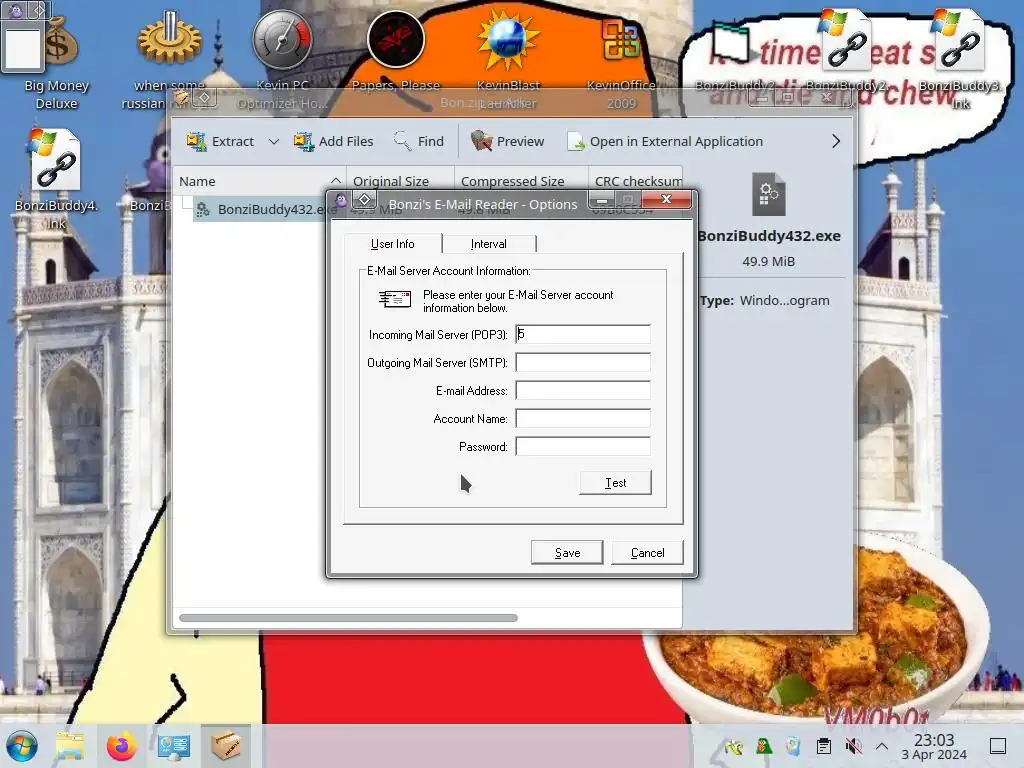Viewport: 1024px width, 768px height.
Task: Click the archive app icon in window title bar
Action: [x=181, y=97]
